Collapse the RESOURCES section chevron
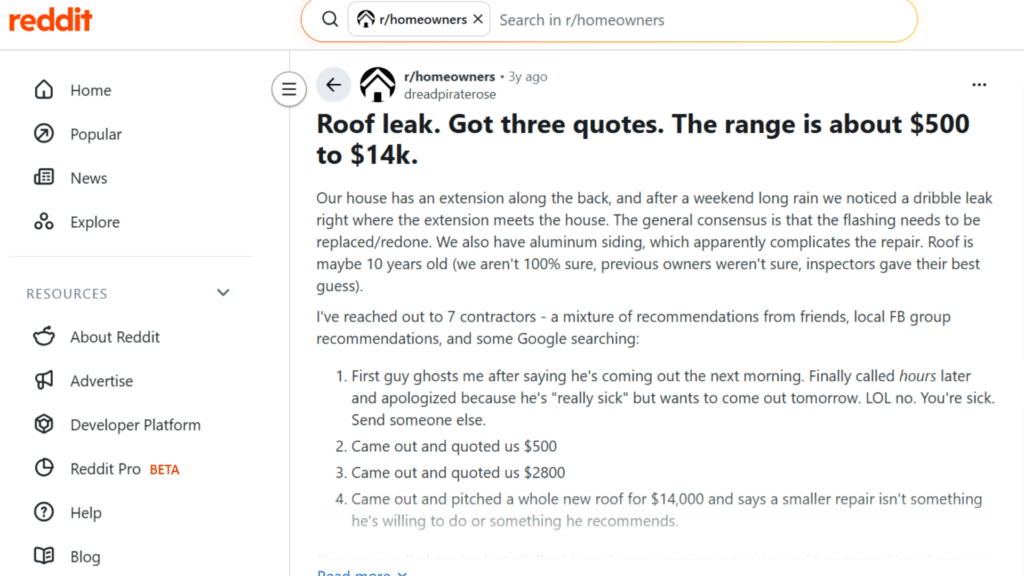The height and width of the screenshot is (576, 1024). (x=223, y=293)
